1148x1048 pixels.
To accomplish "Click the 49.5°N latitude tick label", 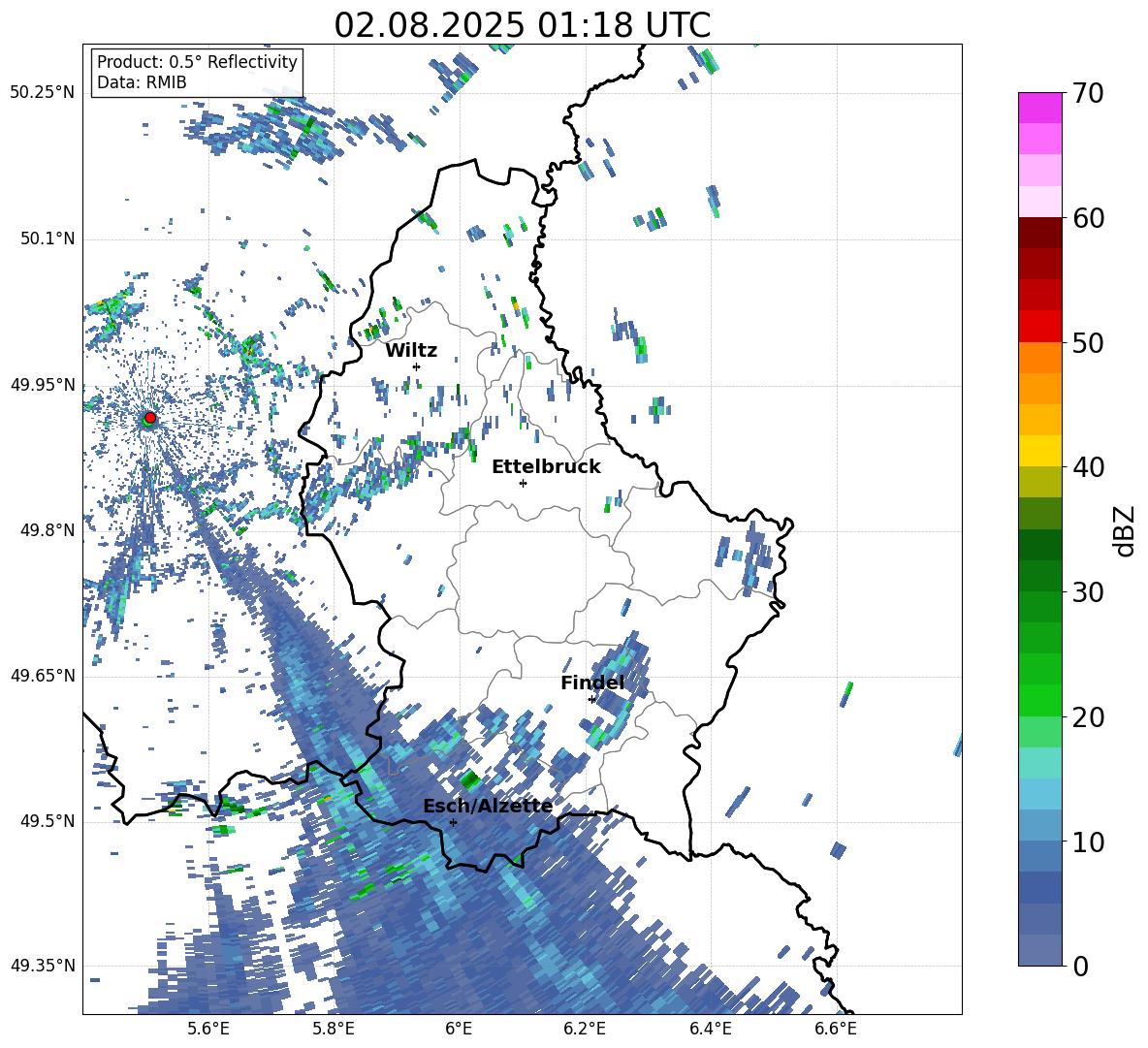I will (x=48, y=821).
